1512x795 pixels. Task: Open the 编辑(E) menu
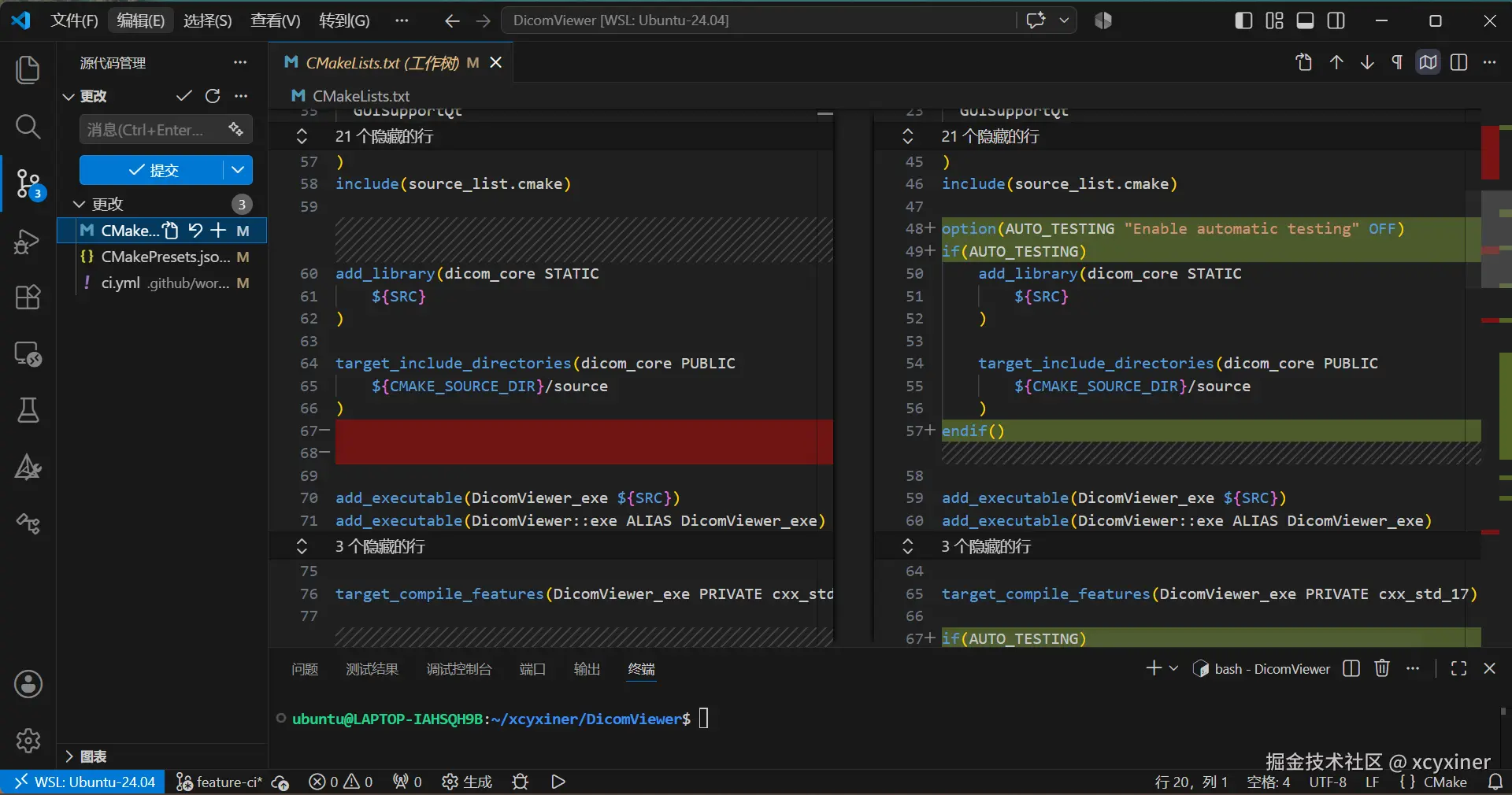pyautogui.click(x=141, y=20)
